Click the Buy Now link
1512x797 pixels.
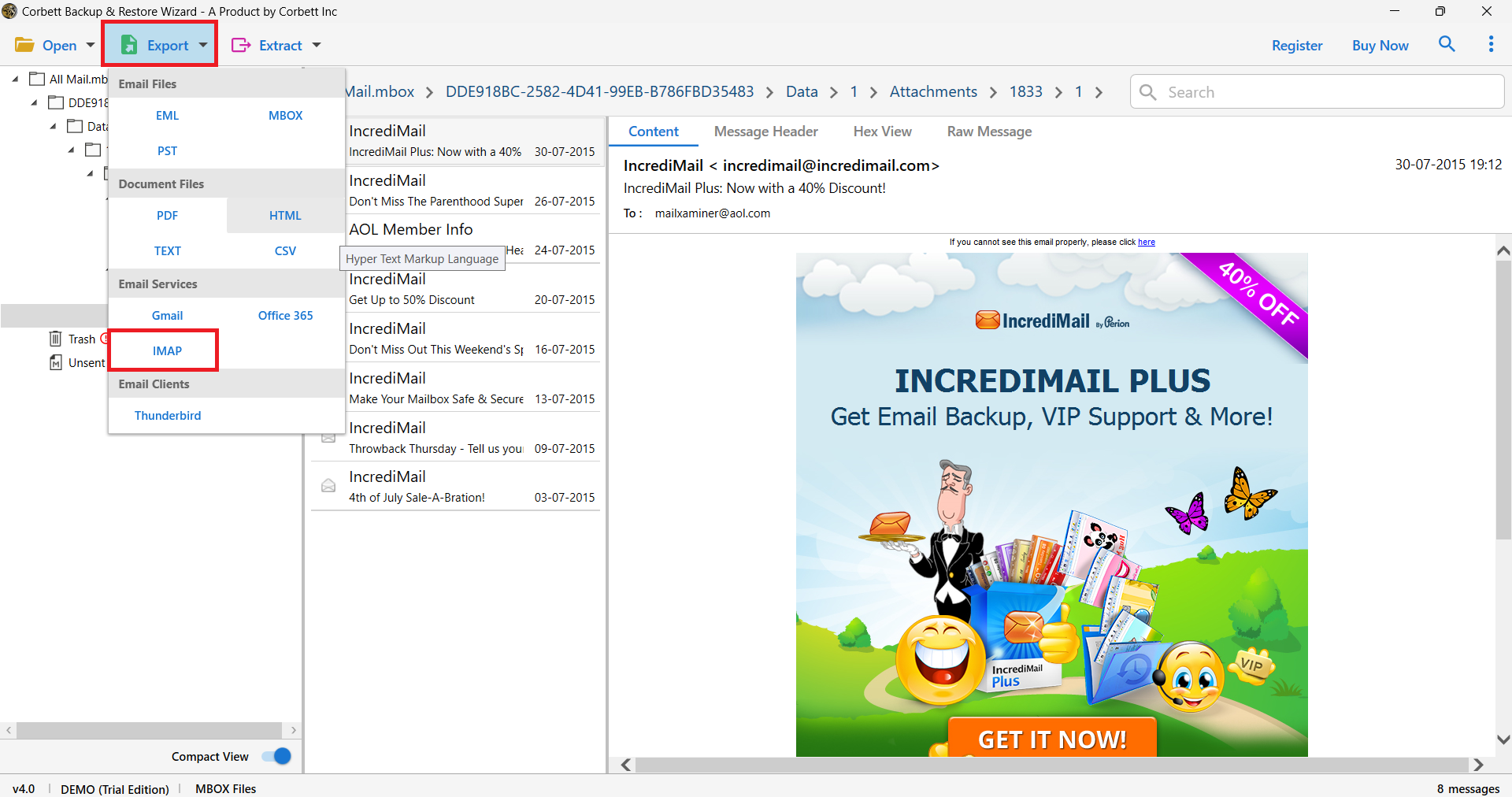pos(1380,45)
